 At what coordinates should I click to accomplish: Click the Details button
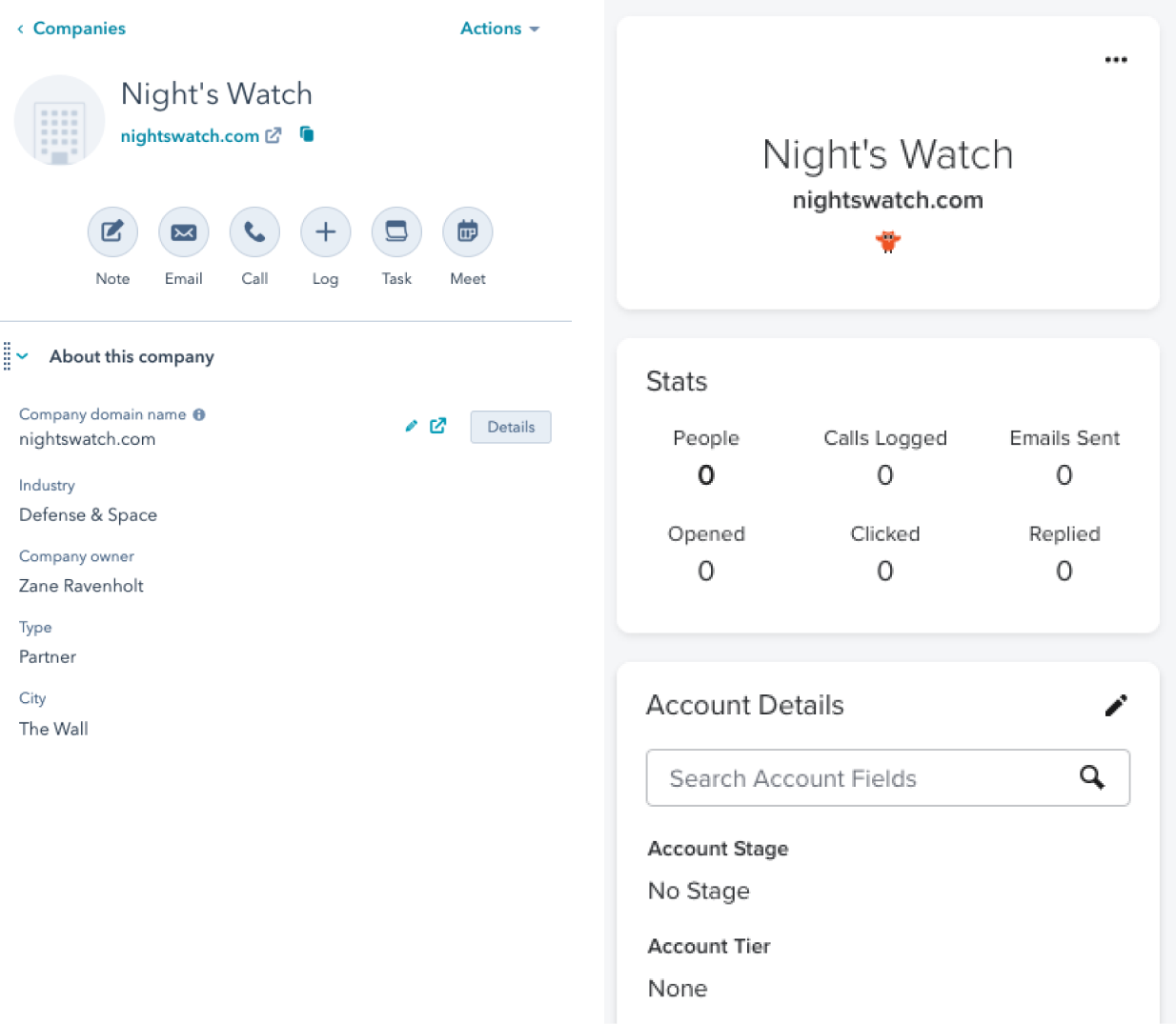point(511,427)
